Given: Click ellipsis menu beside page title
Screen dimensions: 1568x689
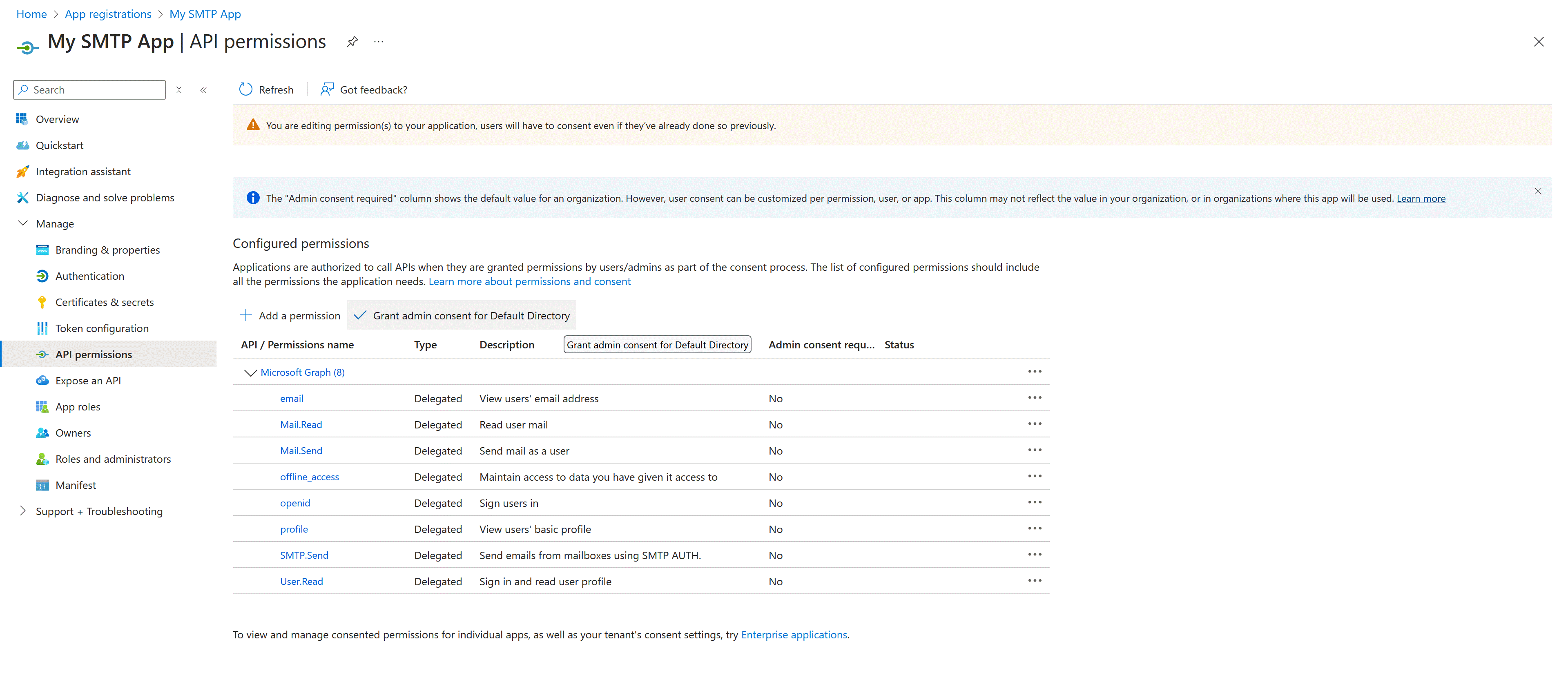Looking at the screenshot, I should coord(379,42).
